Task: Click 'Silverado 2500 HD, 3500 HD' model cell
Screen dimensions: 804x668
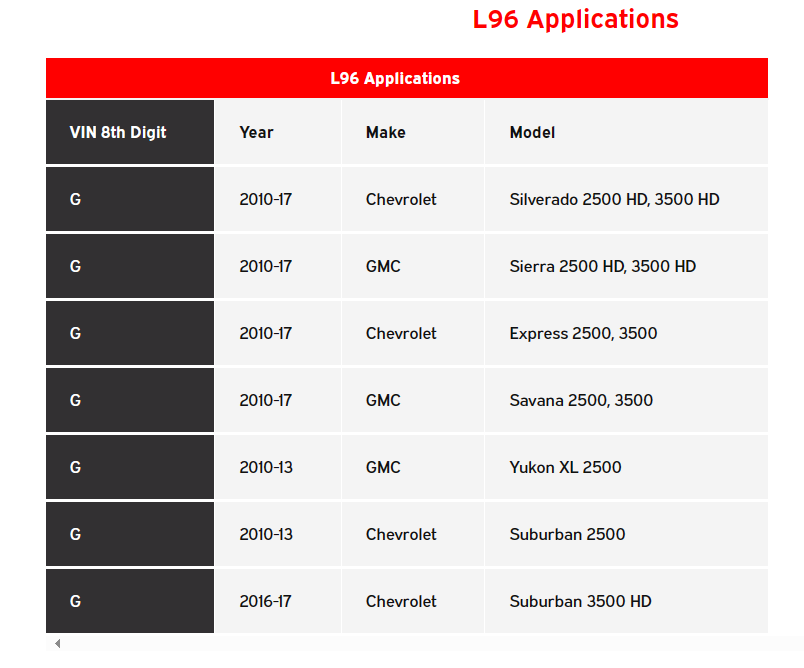Action: 626,199
